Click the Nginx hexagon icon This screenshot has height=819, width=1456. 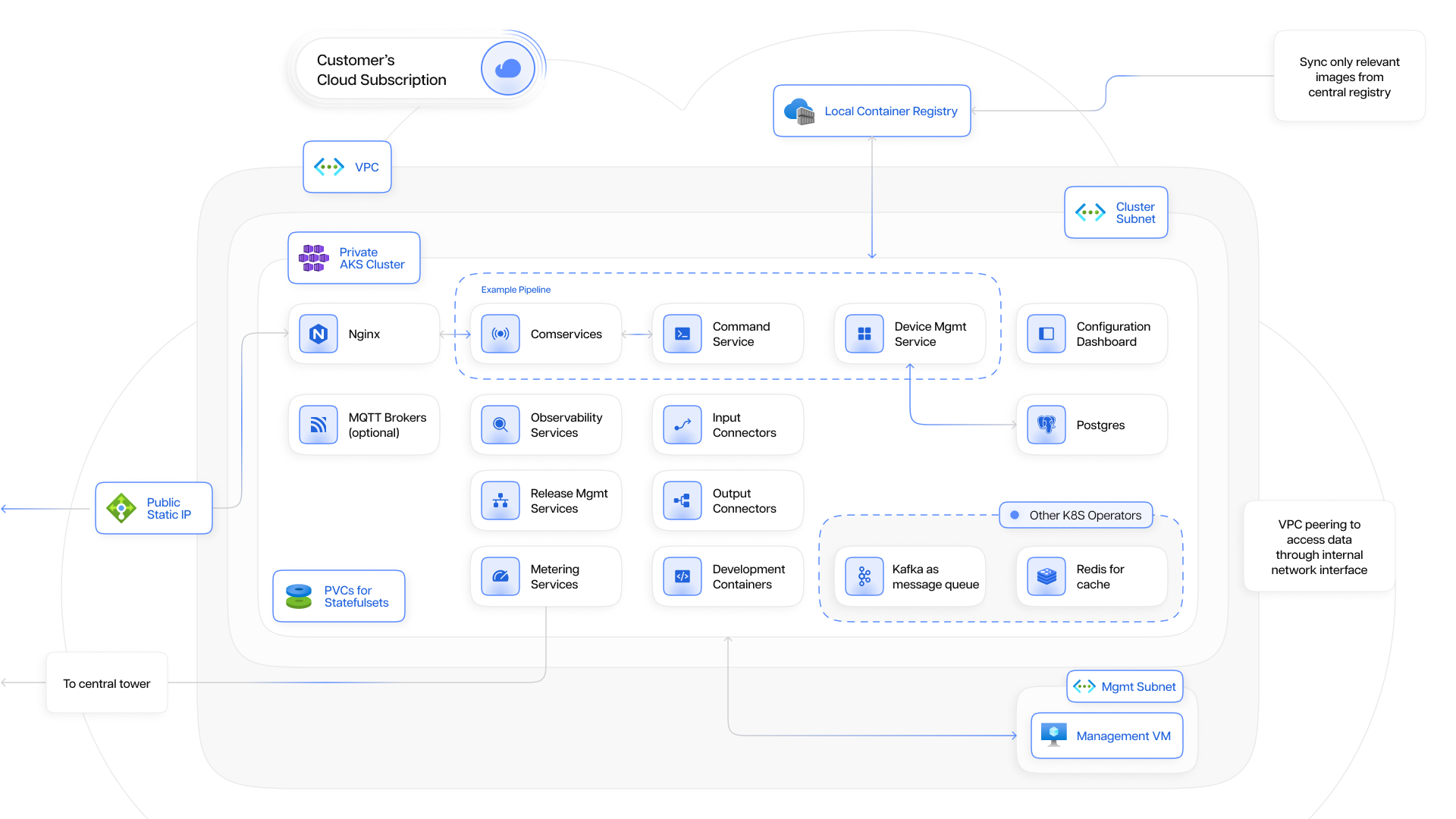tap(318, 334)
